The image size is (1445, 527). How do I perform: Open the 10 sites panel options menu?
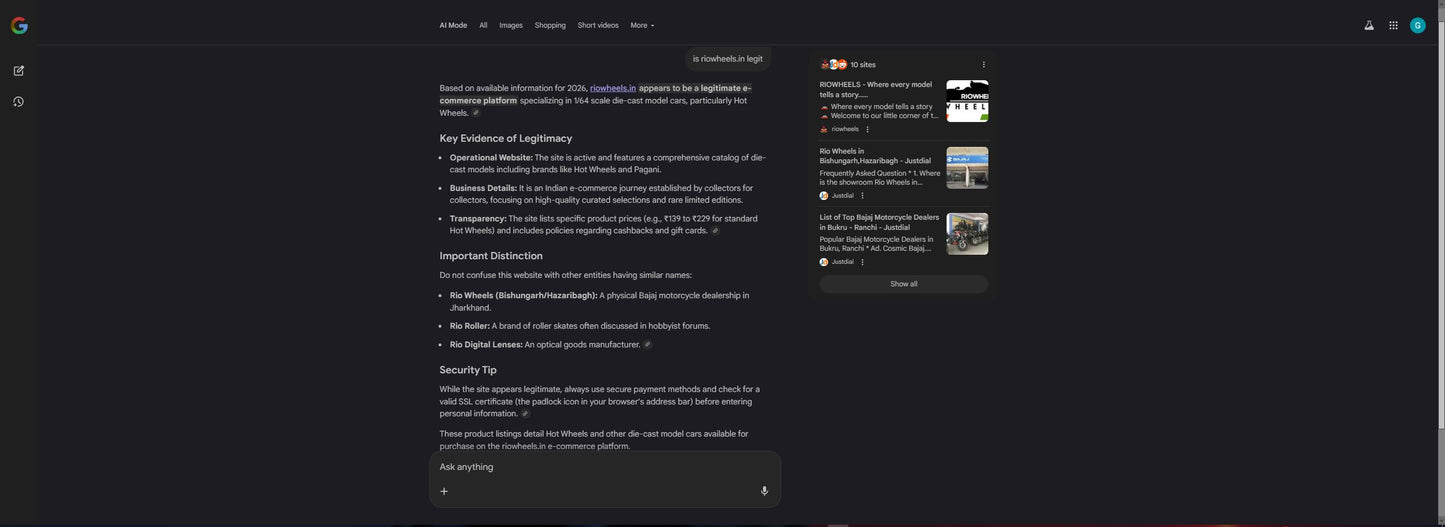[984, 65]
